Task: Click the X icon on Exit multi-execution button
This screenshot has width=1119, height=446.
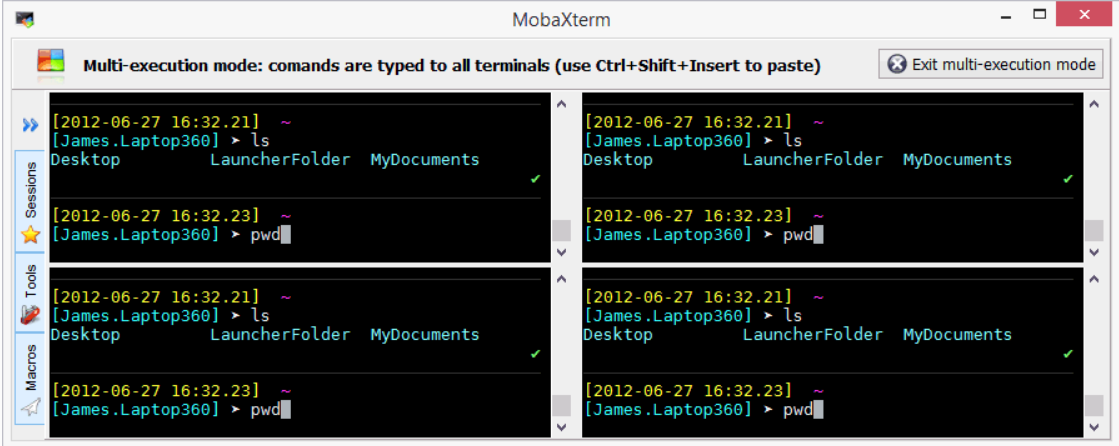Action: click(x=896, y=64)
